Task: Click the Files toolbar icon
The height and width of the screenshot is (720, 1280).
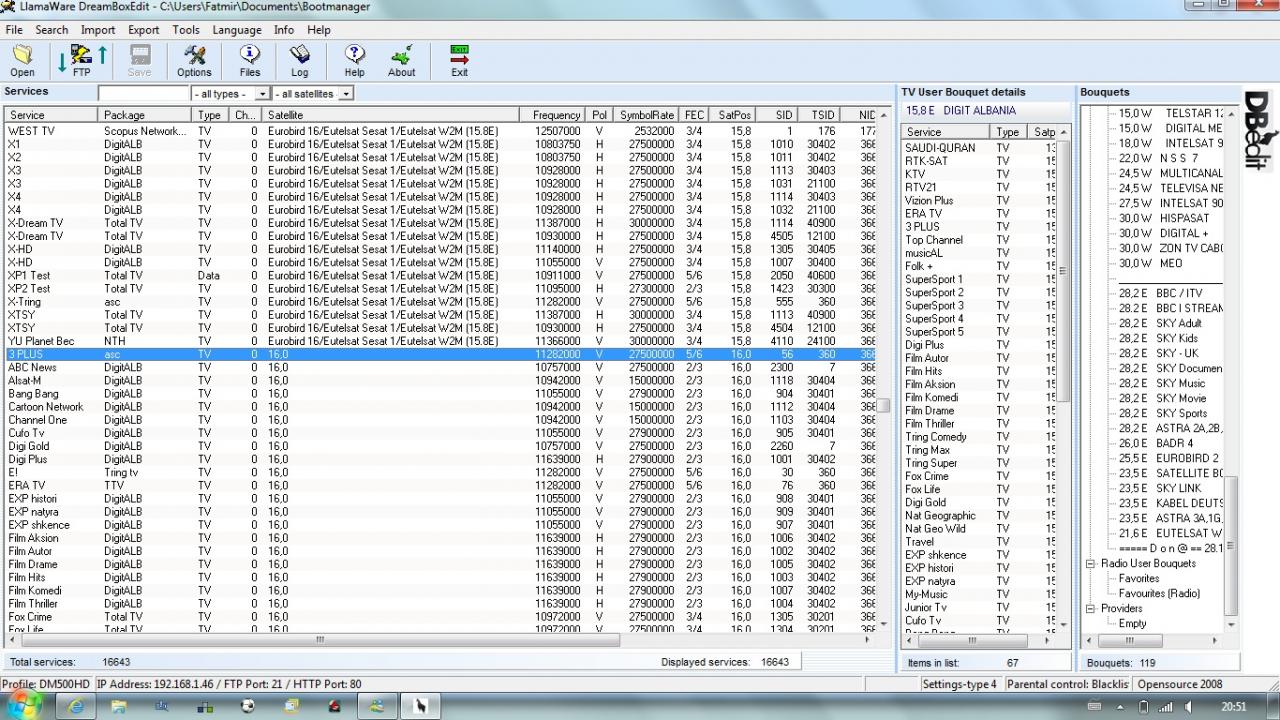Action: click(x=250, y=60)
